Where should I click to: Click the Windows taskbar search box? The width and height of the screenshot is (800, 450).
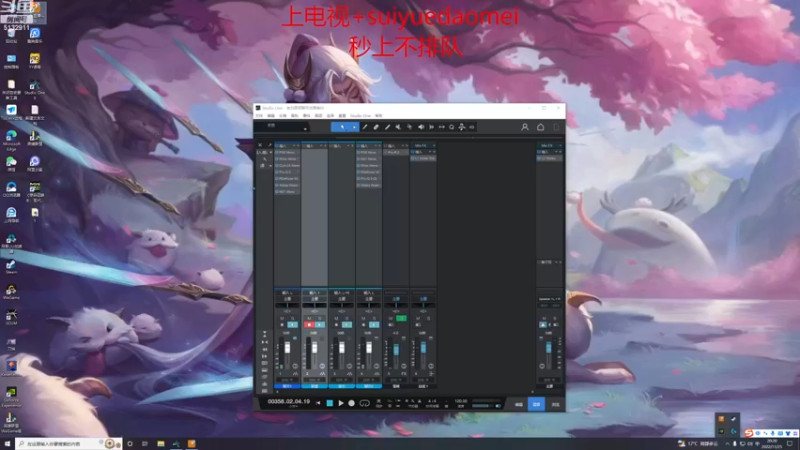point(68,444)
